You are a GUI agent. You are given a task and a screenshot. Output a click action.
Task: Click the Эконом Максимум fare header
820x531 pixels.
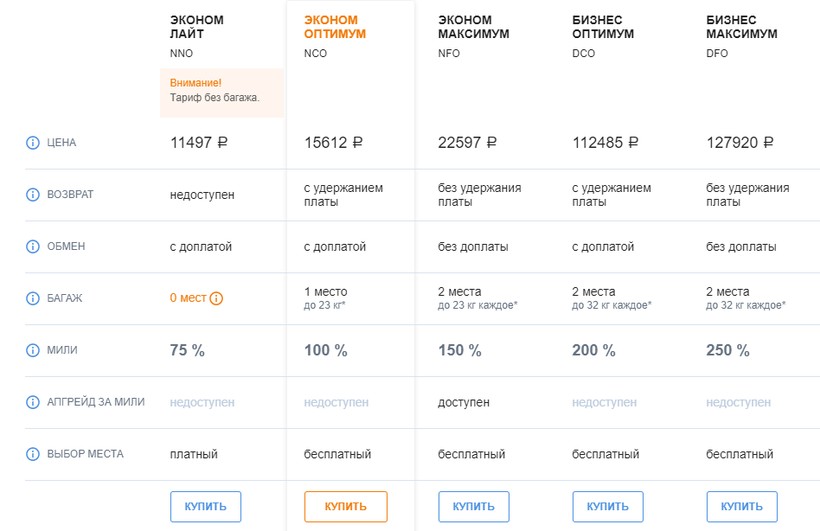click(x=473, y=27)
